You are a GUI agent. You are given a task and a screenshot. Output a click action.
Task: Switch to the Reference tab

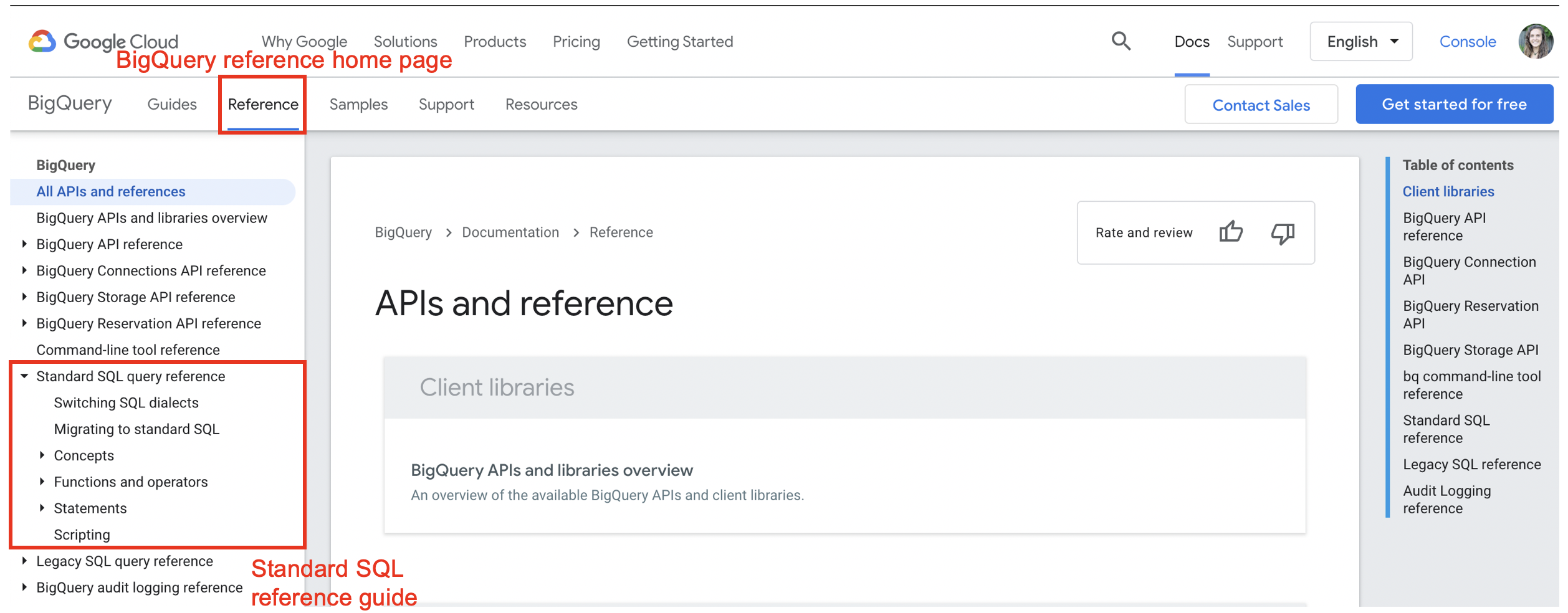click(x=263, y=105)
